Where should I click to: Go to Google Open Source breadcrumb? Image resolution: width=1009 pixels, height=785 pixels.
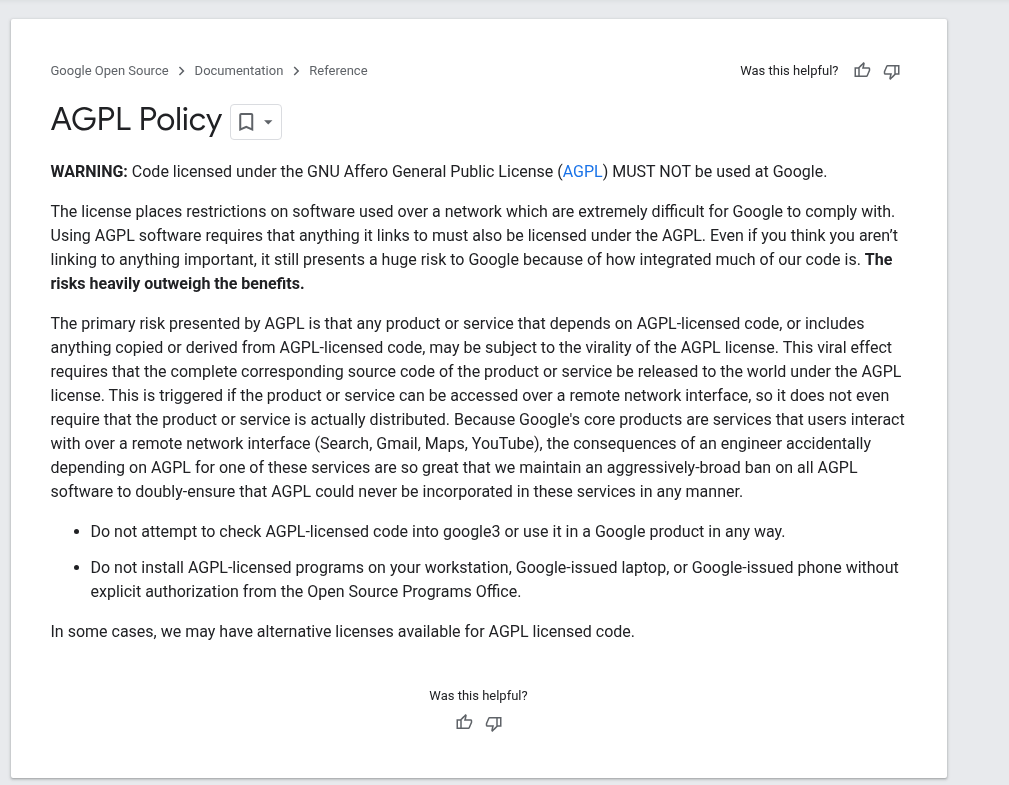click(x=109, y=71)
